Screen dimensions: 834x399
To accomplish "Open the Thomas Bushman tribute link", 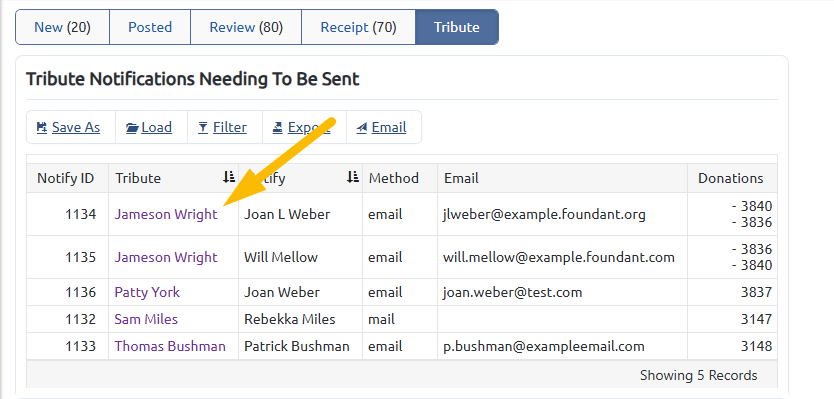I will point(170,346).
